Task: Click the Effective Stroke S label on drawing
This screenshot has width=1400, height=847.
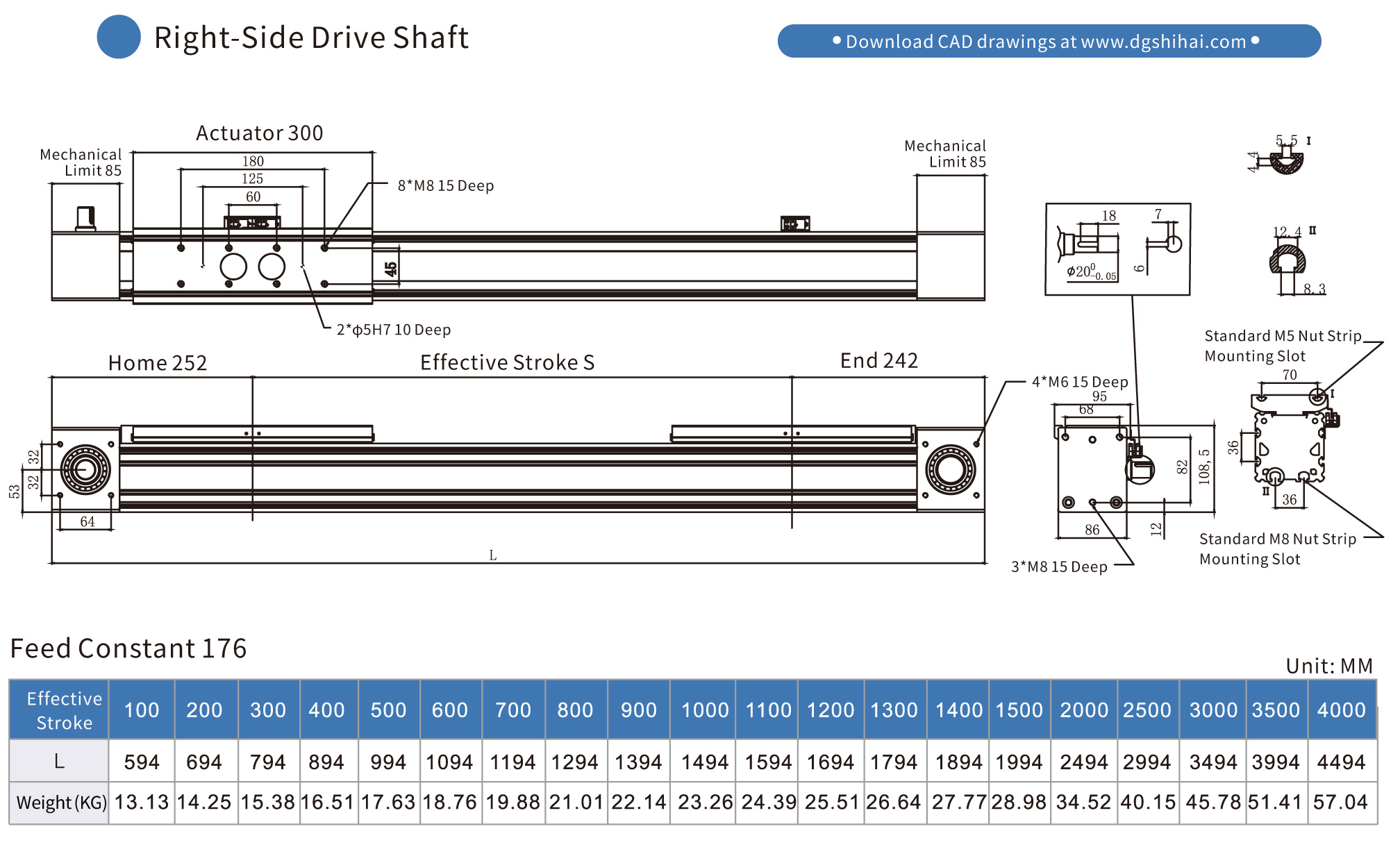Action: click(x=507, y=362)
